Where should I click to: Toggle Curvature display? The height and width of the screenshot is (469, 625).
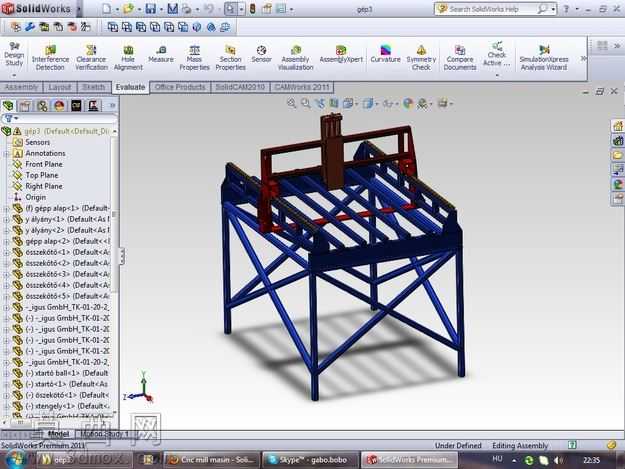(x=385, y=54)
